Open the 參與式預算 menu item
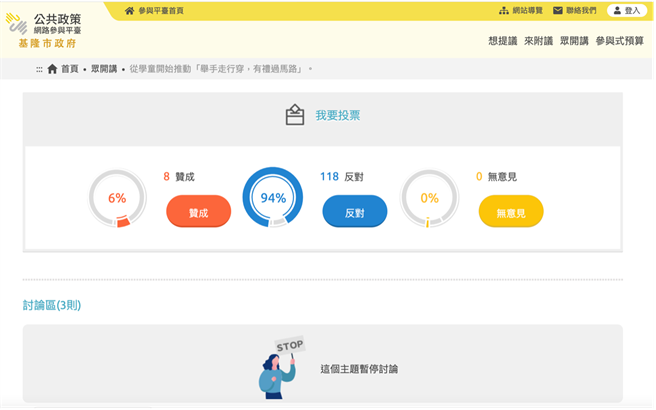Viewport: 656px width, 410px height. pyautogui.click(x=620, y=41)
